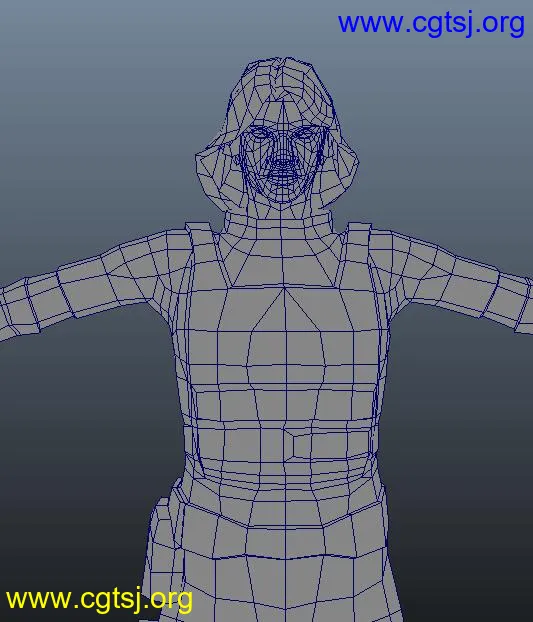Image resolution: width=533 pixels, height=622 pixels.
Task: Select the wireframe character's nose
Action: click(x=283, y=153)
